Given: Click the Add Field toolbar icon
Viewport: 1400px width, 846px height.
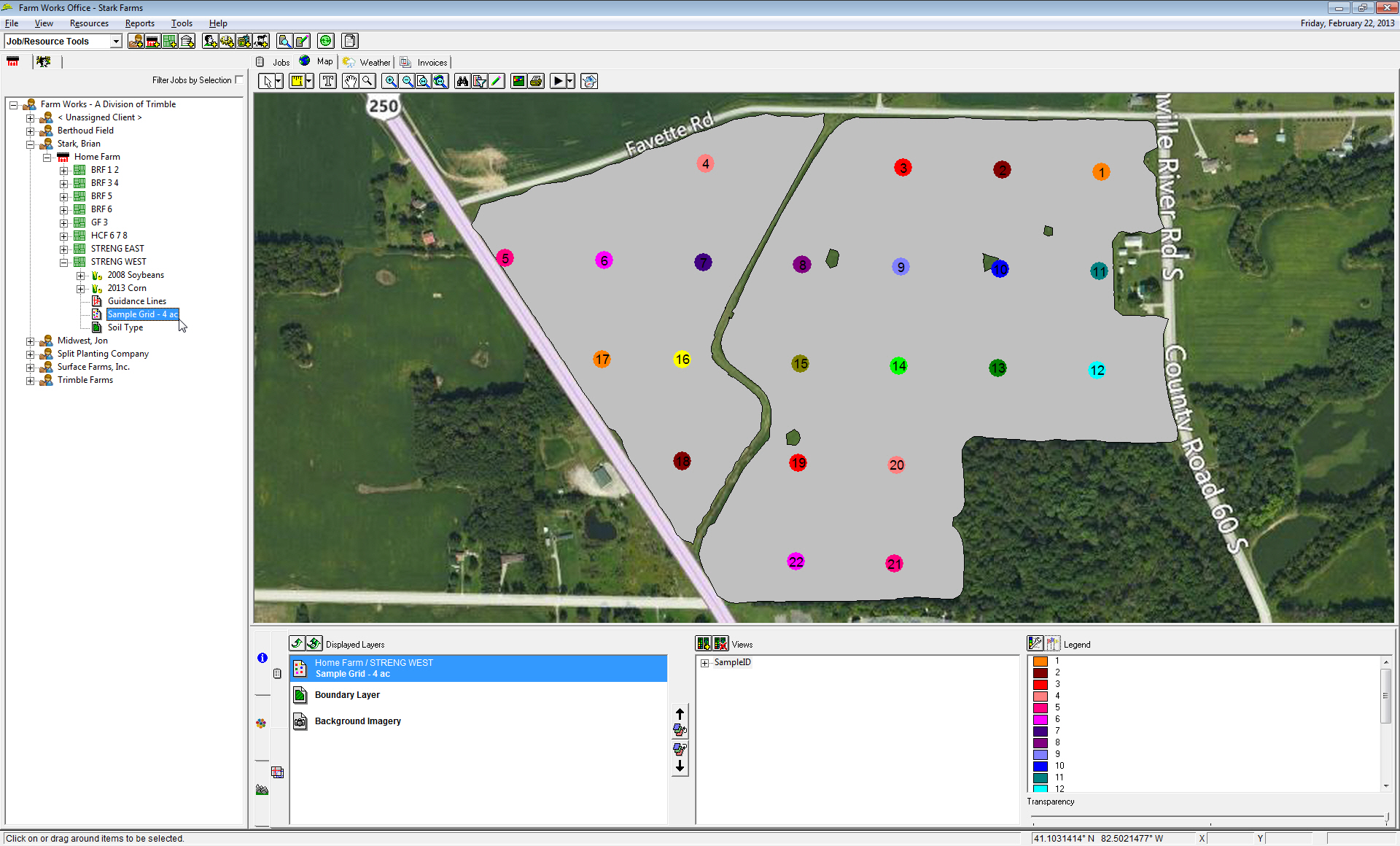Looking at the screenshot, I should (x=170, y=41).
